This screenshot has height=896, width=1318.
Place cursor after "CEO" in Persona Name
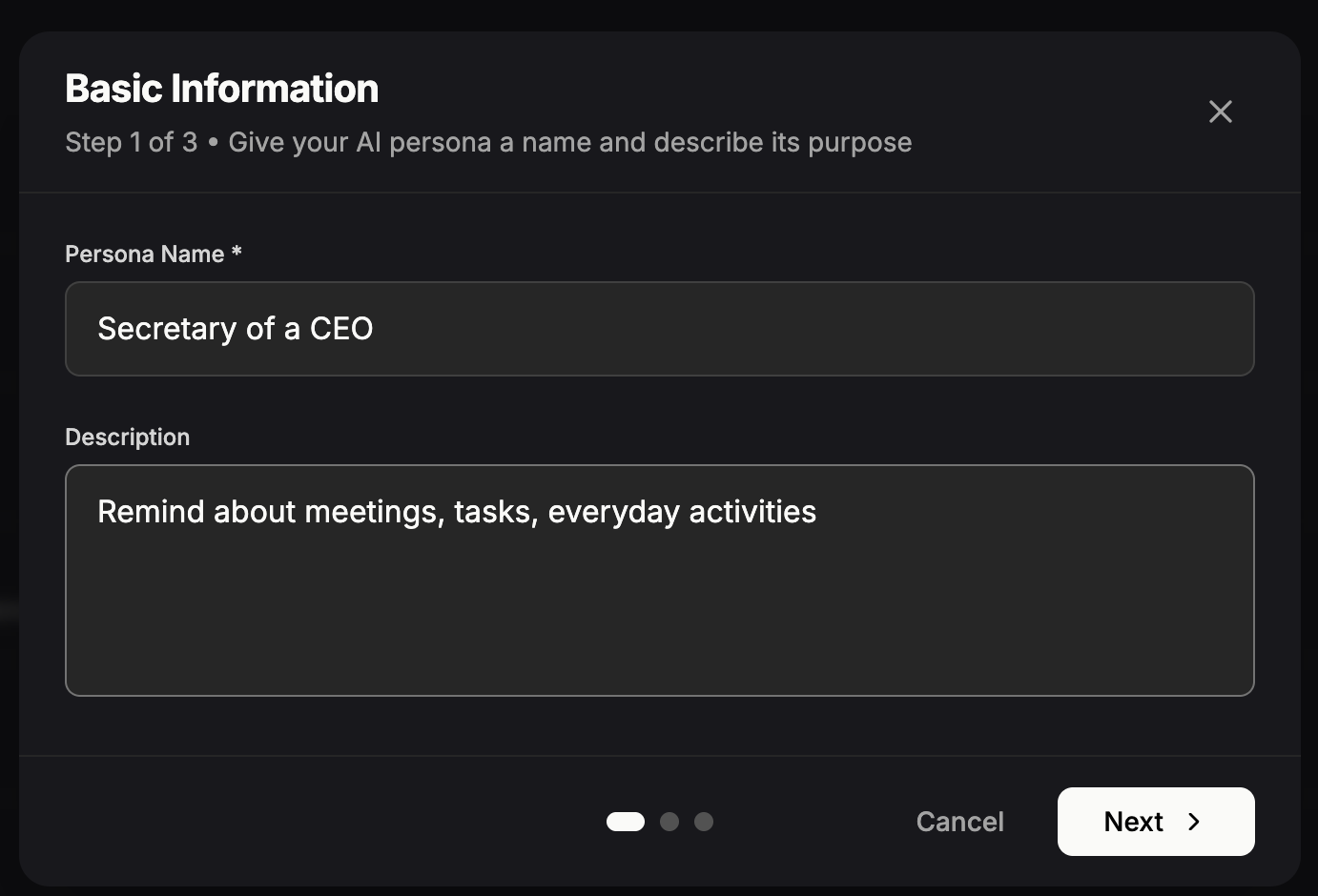[375, 329]
